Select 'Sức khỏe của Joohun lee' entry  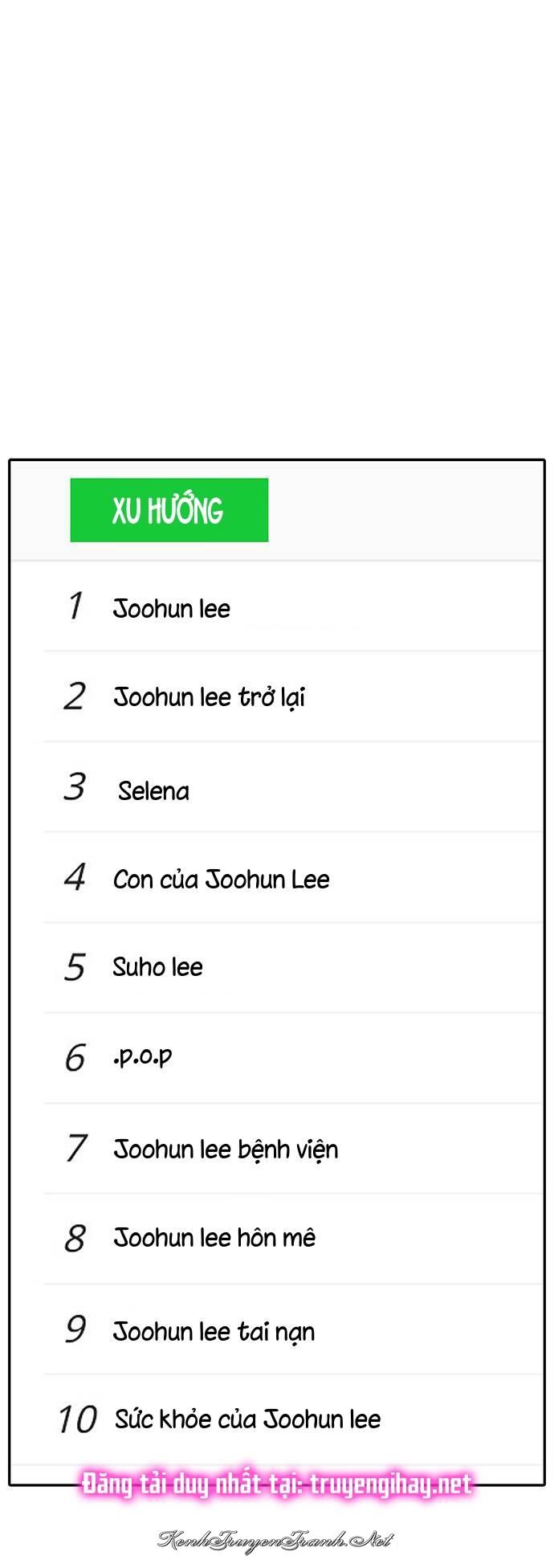[x=247, y=1419]
